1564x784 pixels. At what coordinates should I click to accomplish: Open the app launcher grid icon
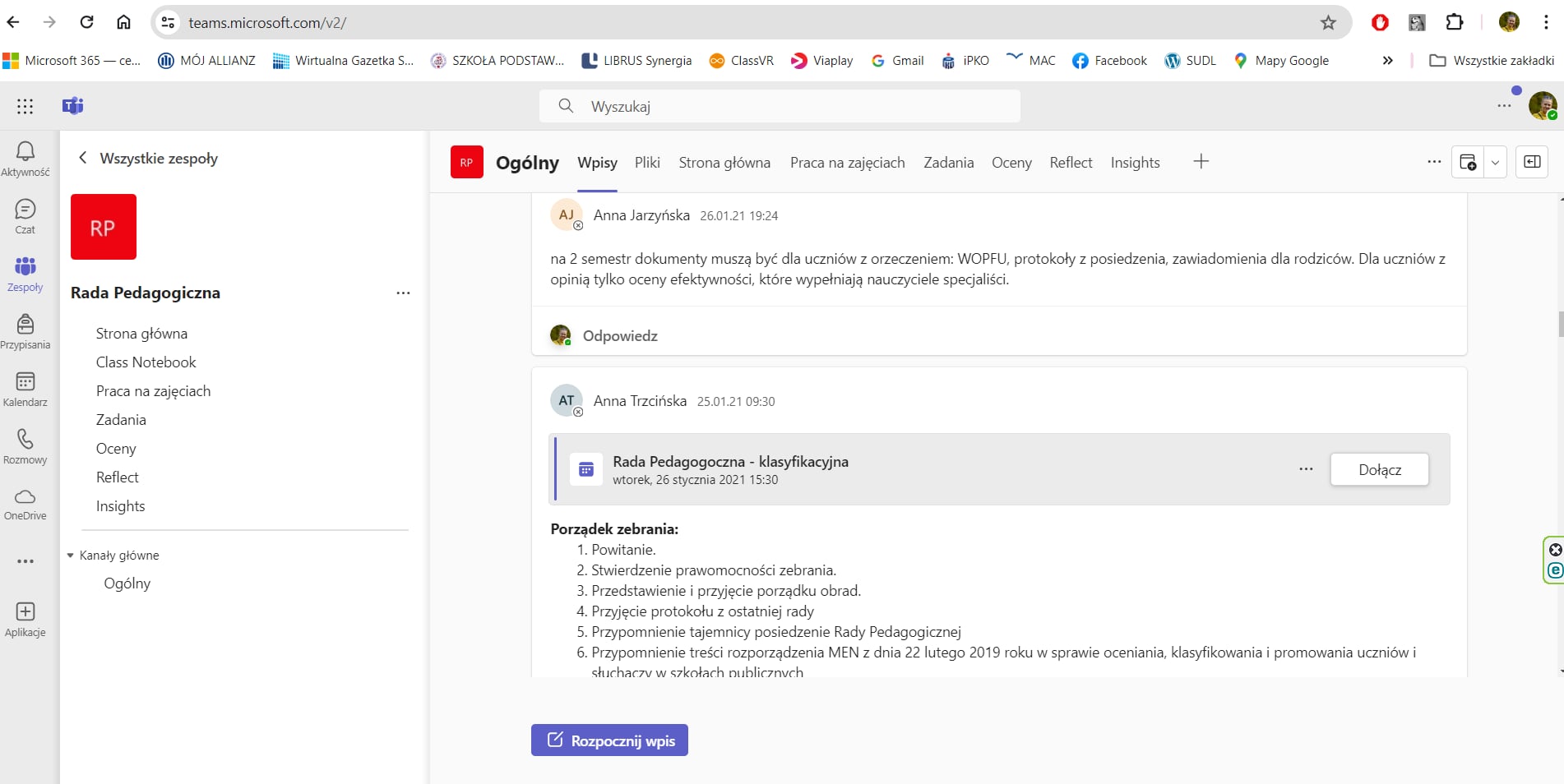coord(25,106)
